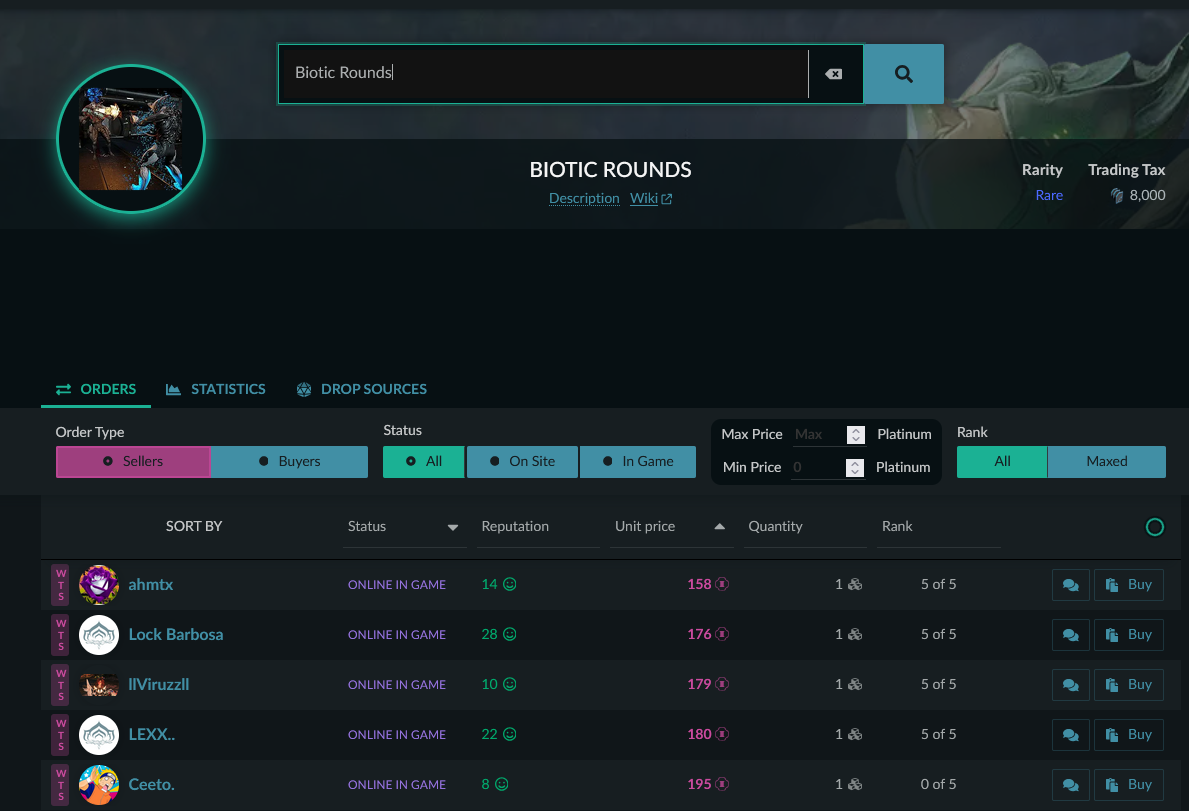Open chat with seller Ceeto.
This screenshot has width=1189, height=811.
1071,785
